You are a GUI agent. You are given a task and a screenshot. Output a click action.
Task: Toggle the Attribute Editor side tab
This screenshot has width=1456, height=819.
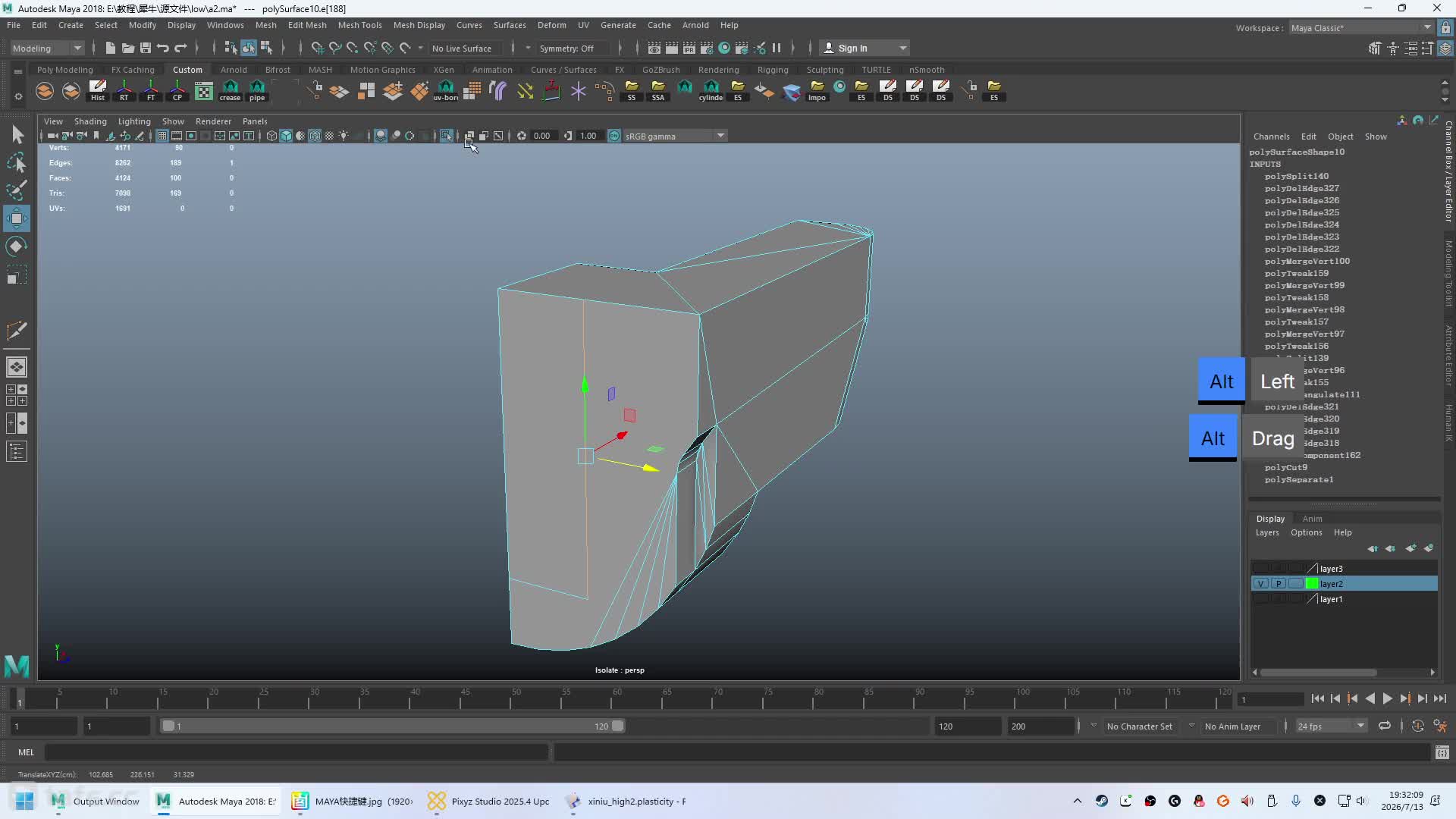[1448, 356]
